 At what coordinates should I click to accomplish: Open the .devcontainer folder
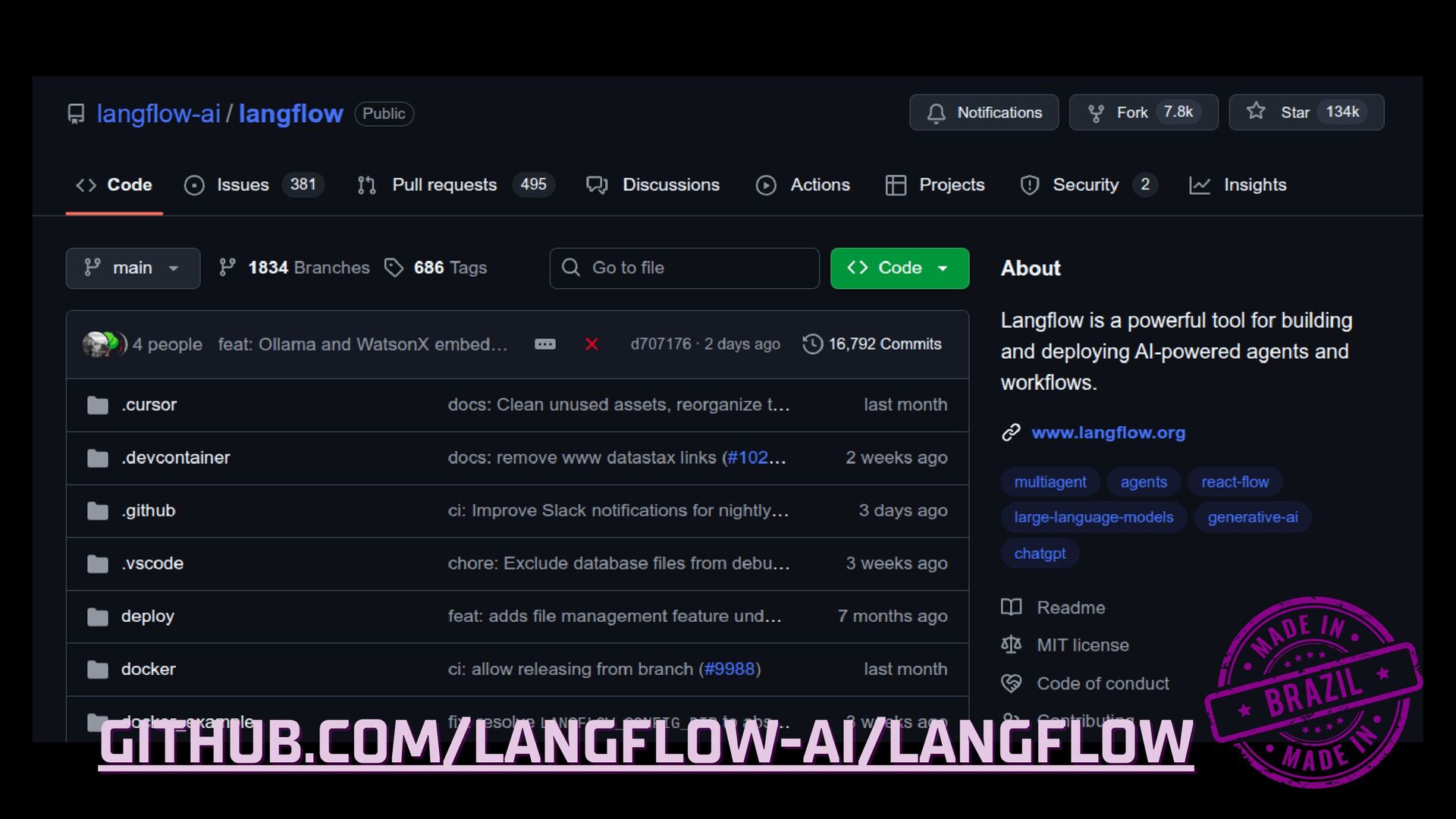[x=175, y=458]
